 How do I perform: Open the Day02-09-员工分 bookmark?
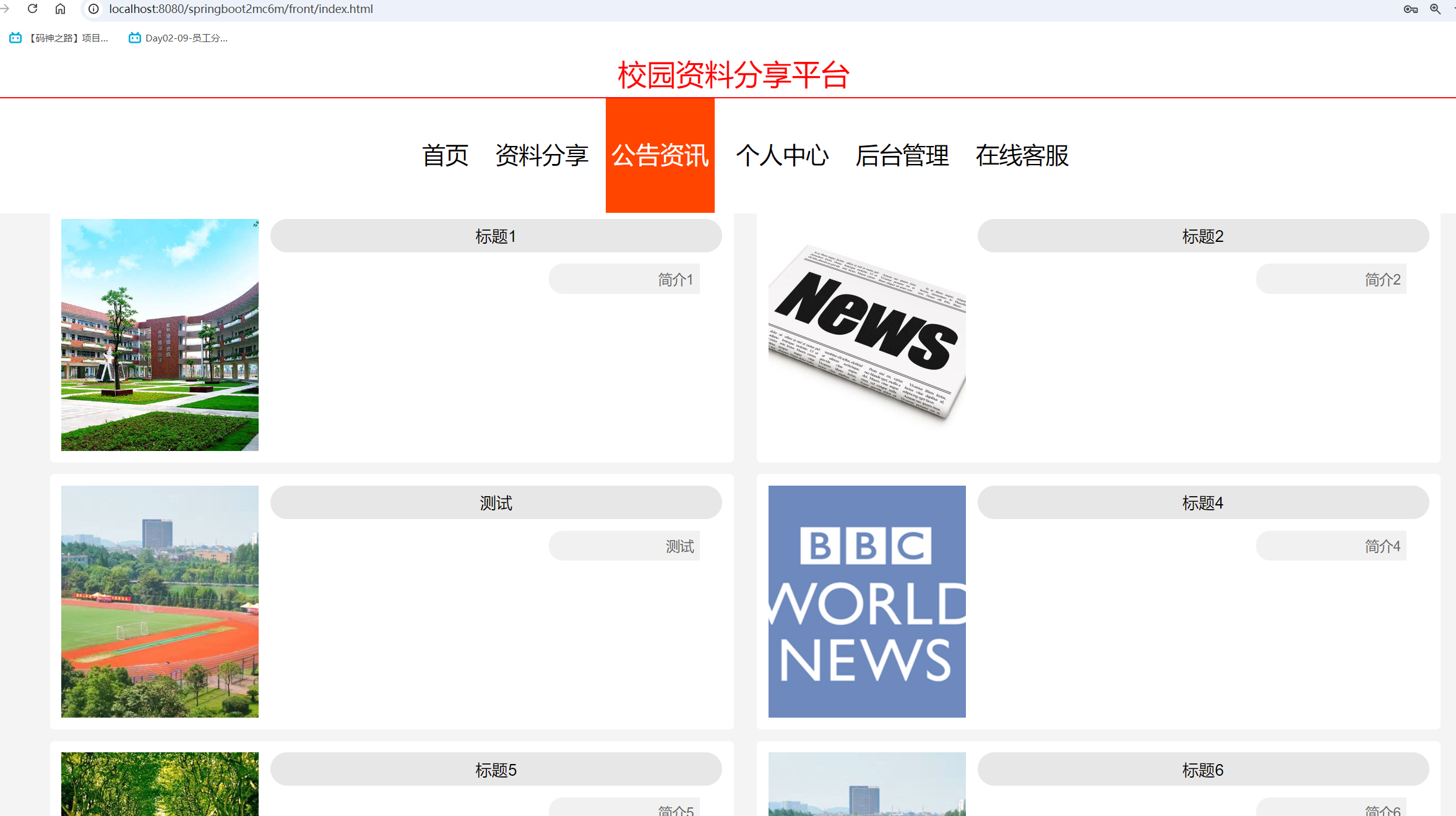click(178, 38)
